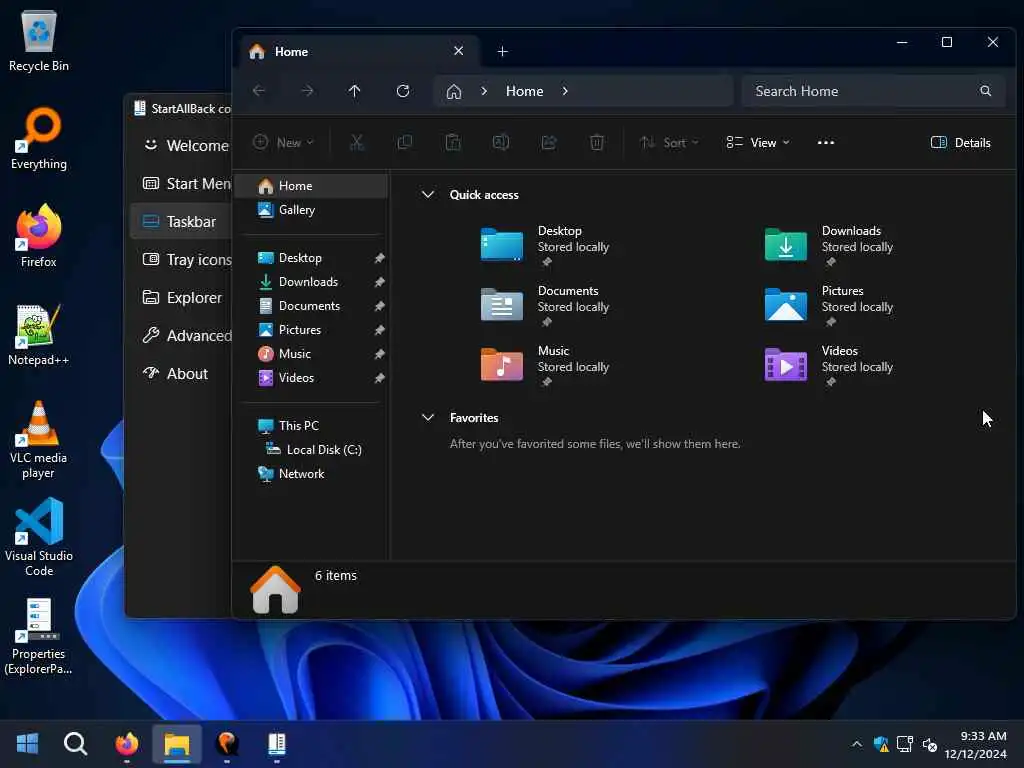Expand the chevron before Home in address bar
Image resolution: width=1024 pixels, height=768 pixels.
(x=484, y=91)
